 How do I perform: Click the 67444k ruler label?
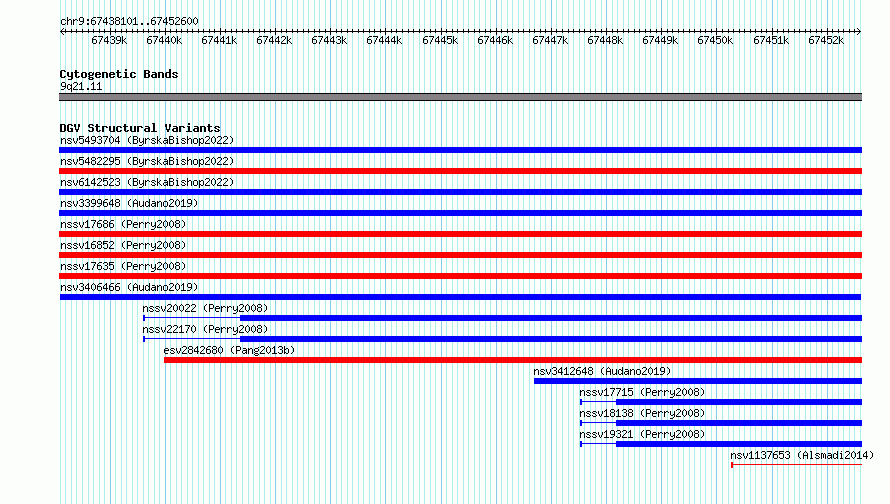click(384, 40)
